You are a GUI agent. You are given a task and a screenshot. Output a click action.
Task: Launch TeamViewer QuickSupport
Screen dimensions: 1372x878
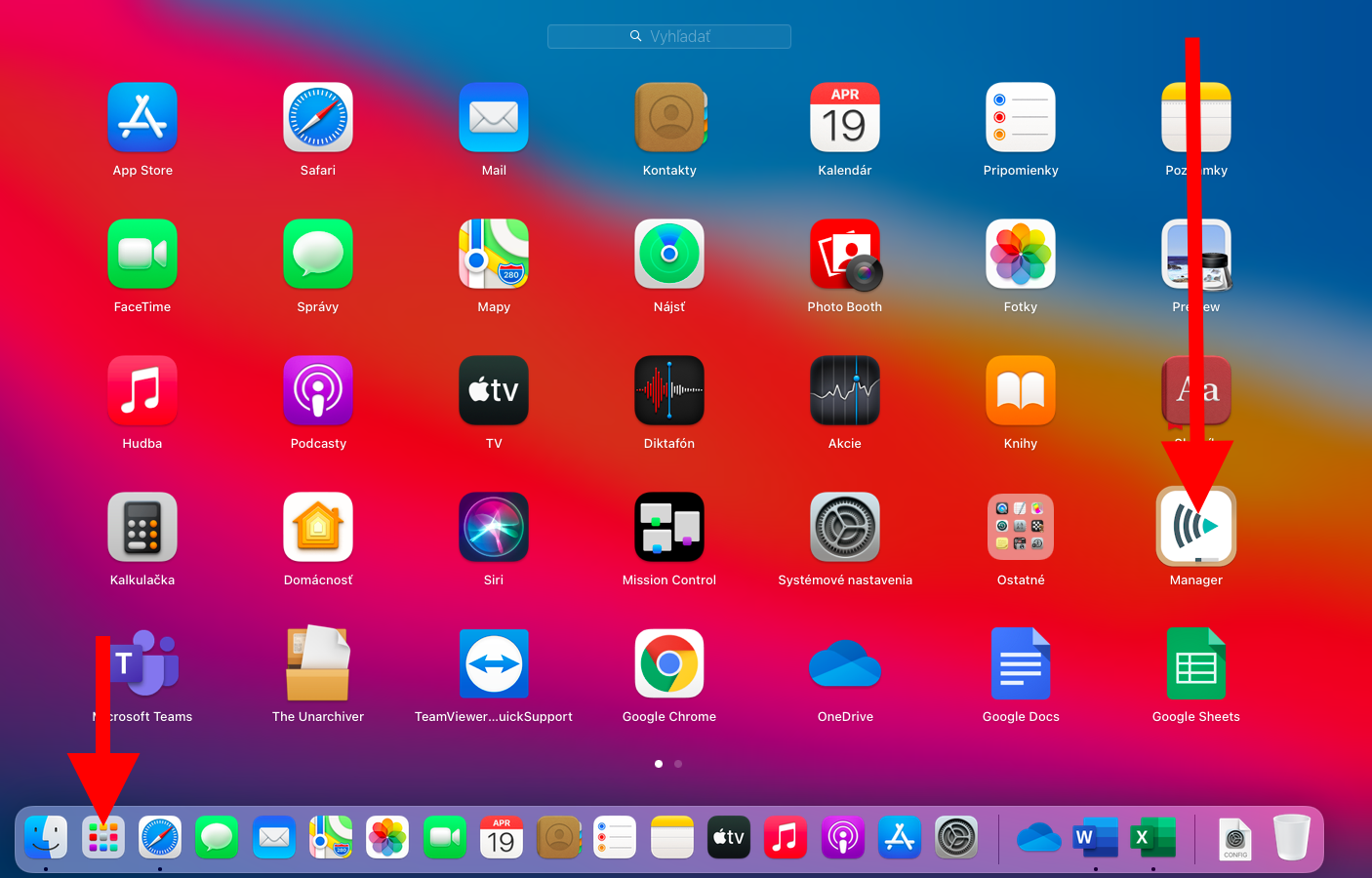tap(493, 664)
